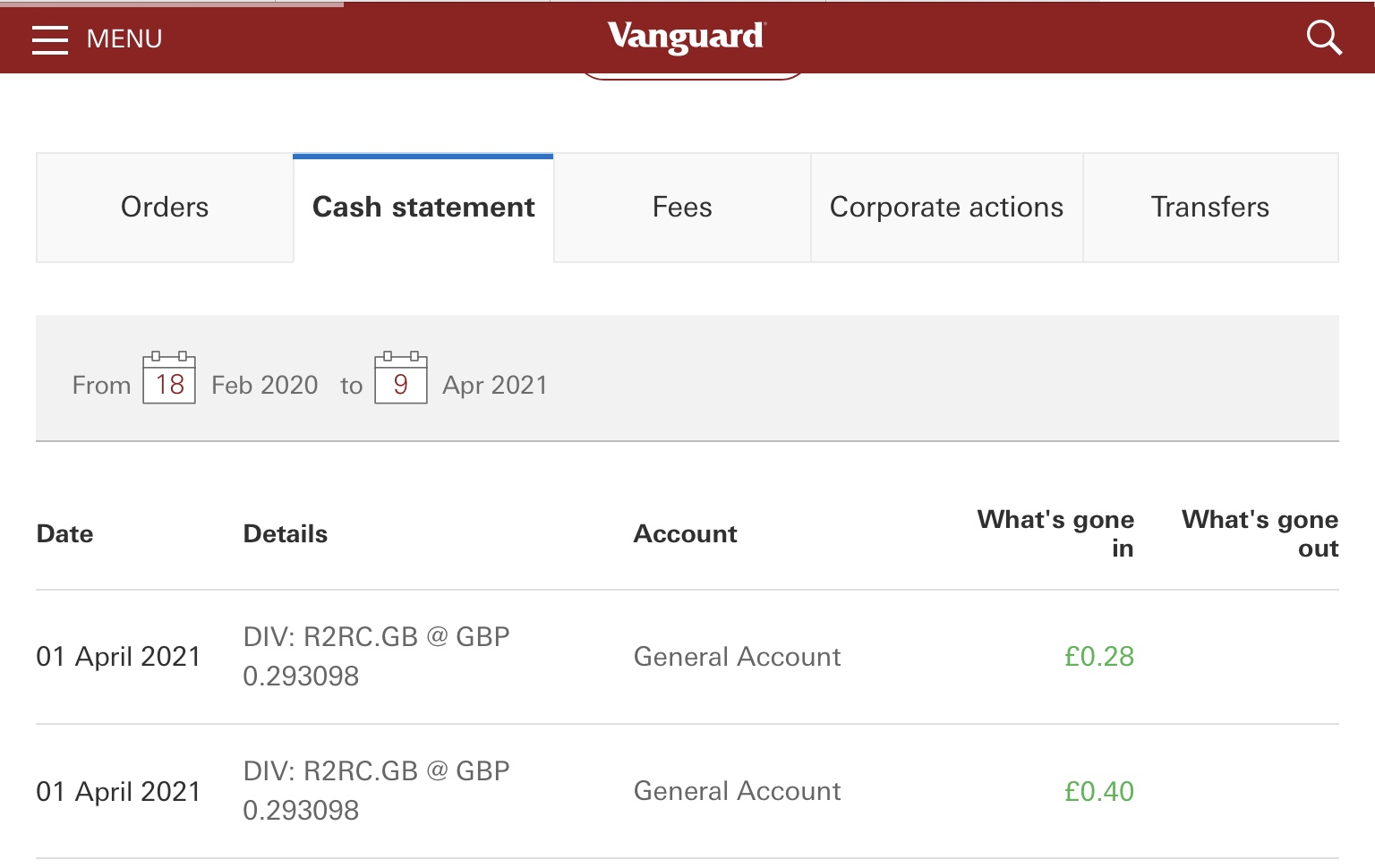Click the Date column header

(65, 534)
